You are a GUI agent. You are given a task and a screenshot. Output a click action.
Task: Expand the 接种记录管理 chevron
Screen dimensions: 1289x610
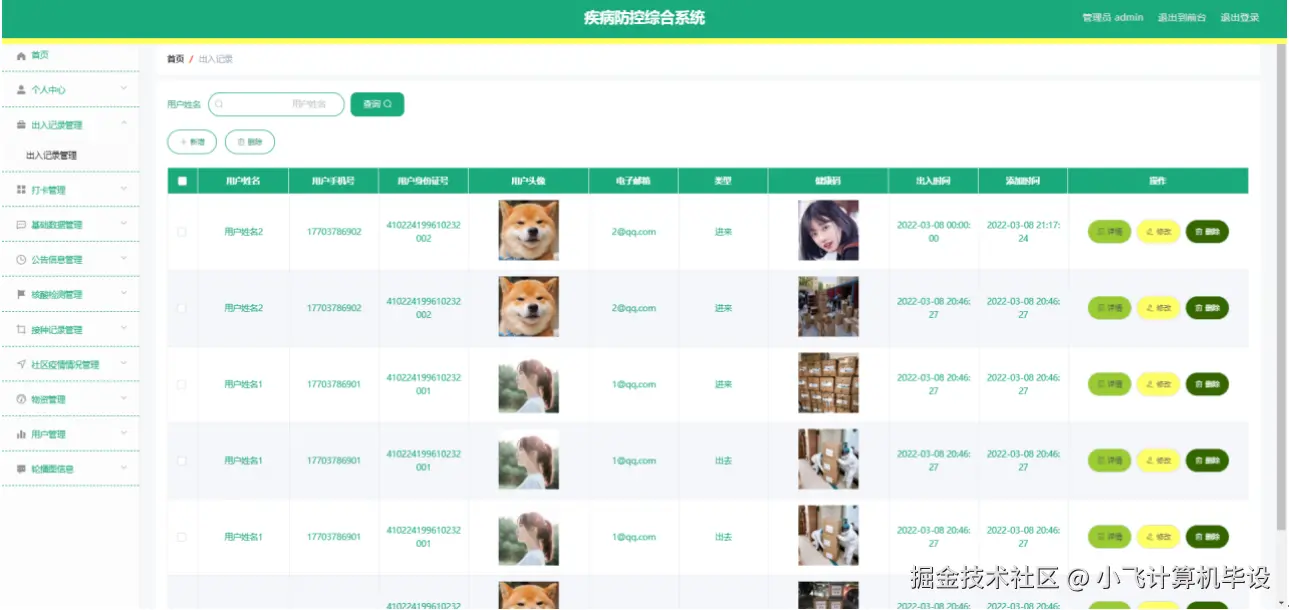coord(124,329)
